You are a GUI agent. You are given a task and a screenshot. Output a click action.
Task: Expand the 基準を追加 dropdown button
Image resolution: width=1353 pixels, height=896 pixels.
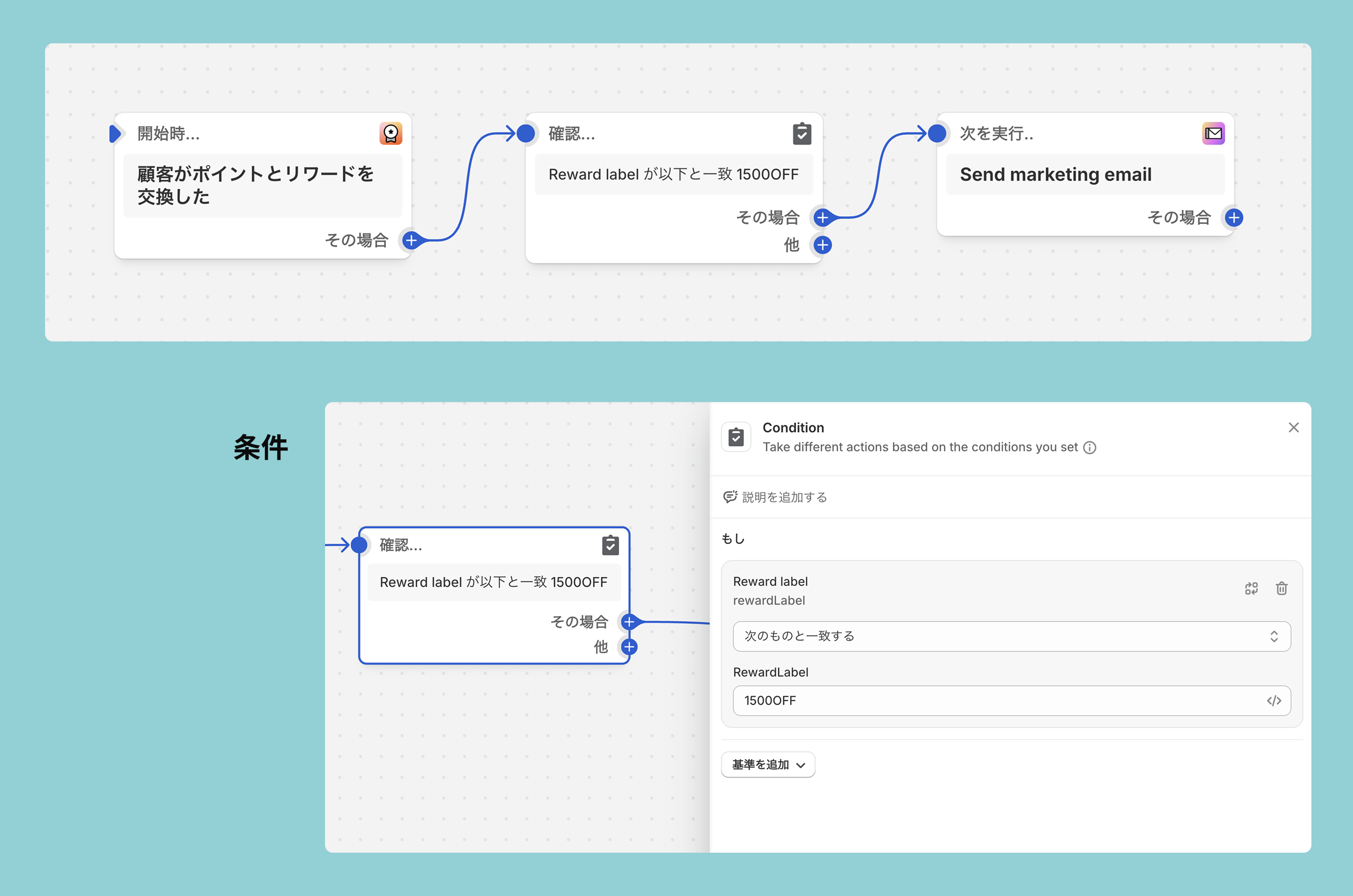[768, 765]
